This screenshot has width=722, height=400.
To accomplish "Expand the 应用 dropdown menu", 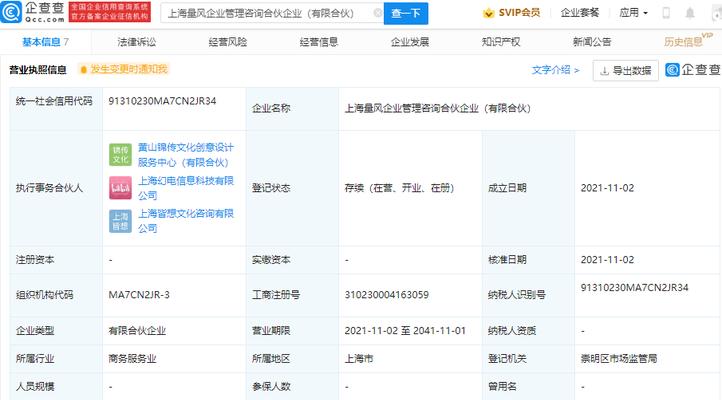I will coord(633,13).
